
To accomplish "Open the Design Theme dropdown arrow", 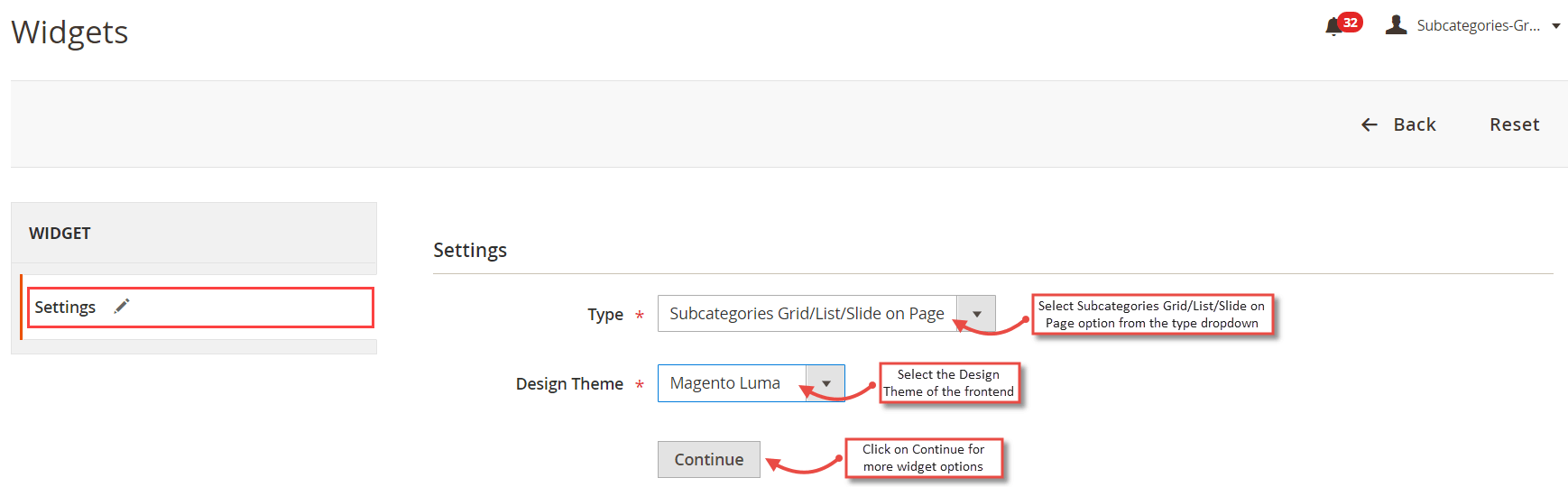I will [826, 383].
